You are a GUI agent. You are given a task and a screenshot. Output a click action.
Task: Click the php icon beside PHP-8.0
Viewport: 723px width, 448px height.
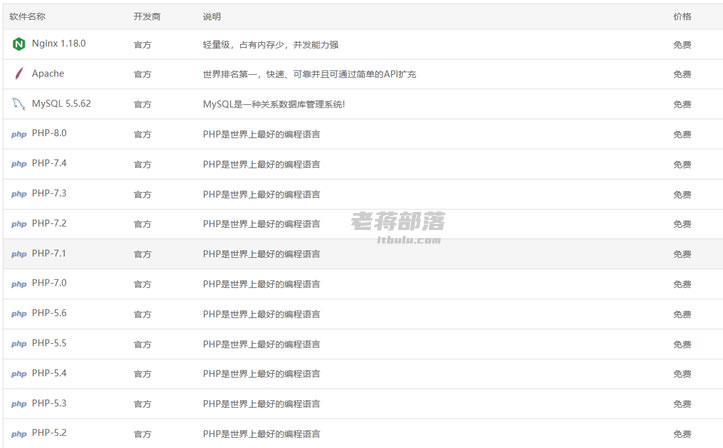(x=19, y=135)
